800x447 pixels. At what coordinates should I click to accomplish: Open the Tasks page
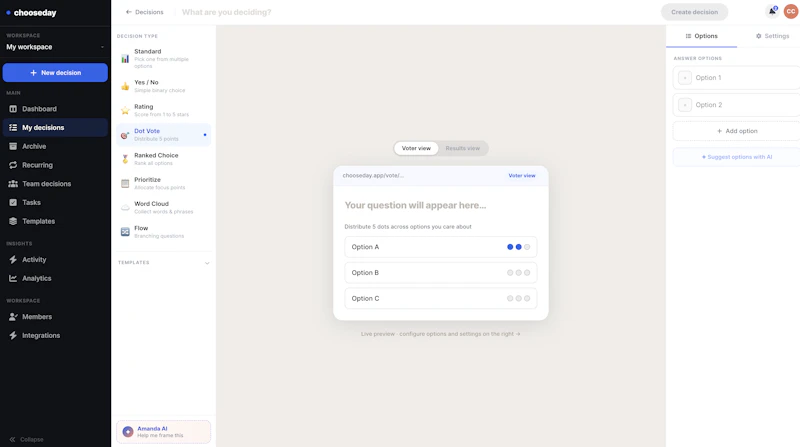pos(55,203)
